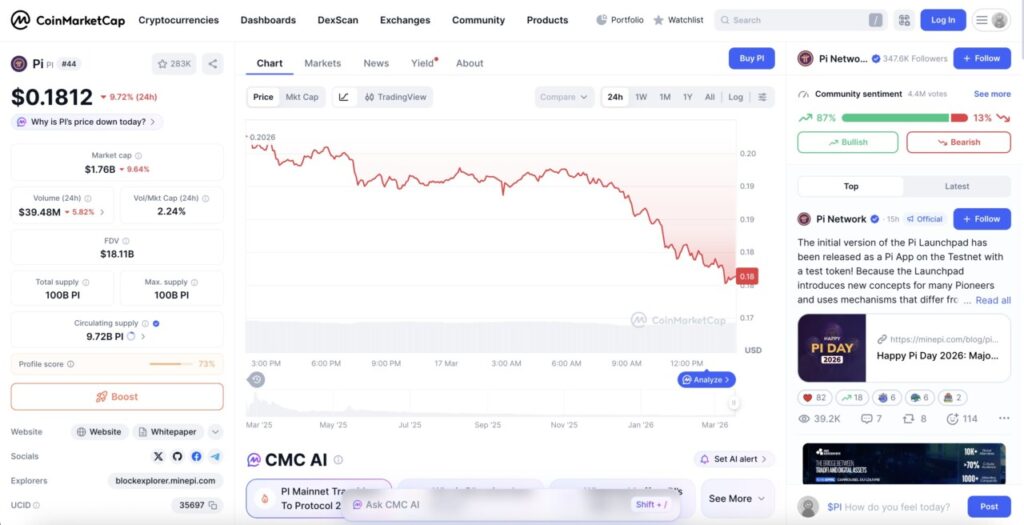
Task: Click the share icon beside Pi
Action: (x=213, y=64)
